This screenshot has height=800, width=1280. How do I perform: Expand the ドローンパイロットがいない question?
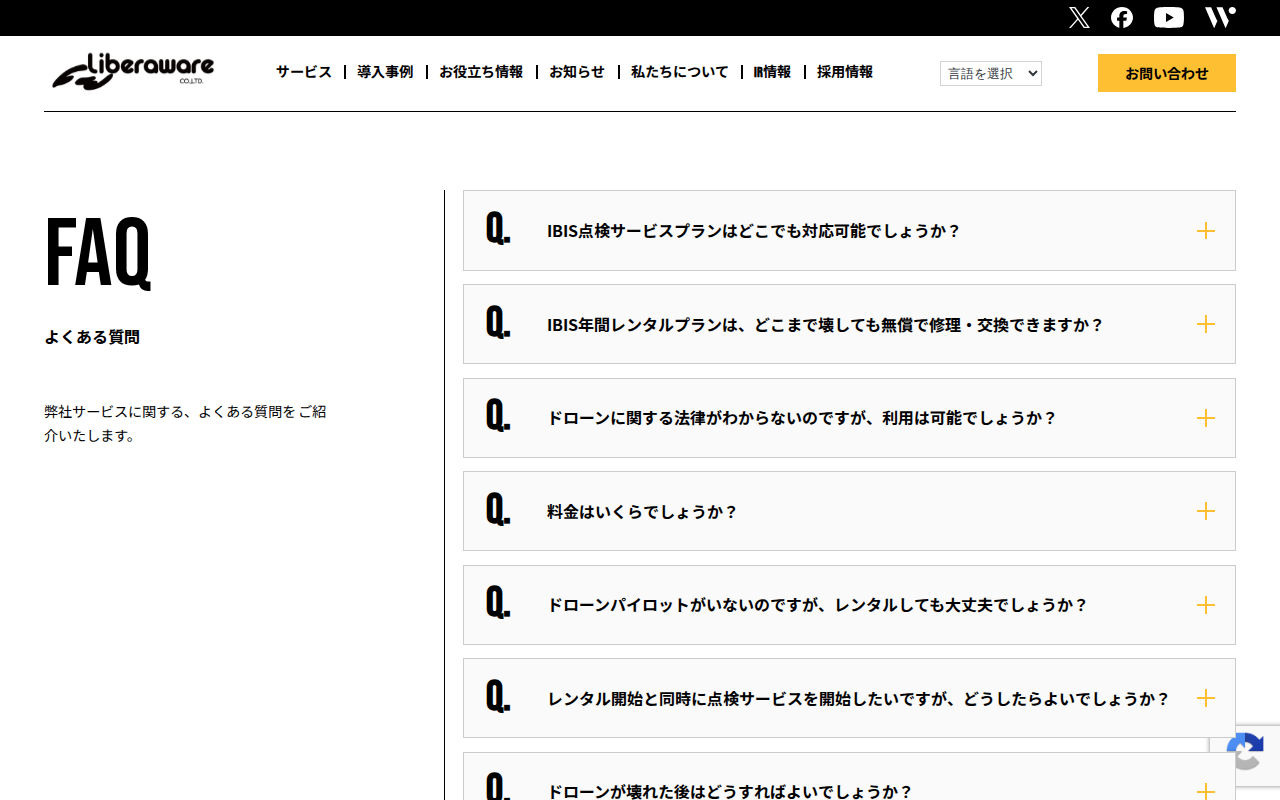pos(849,605)
